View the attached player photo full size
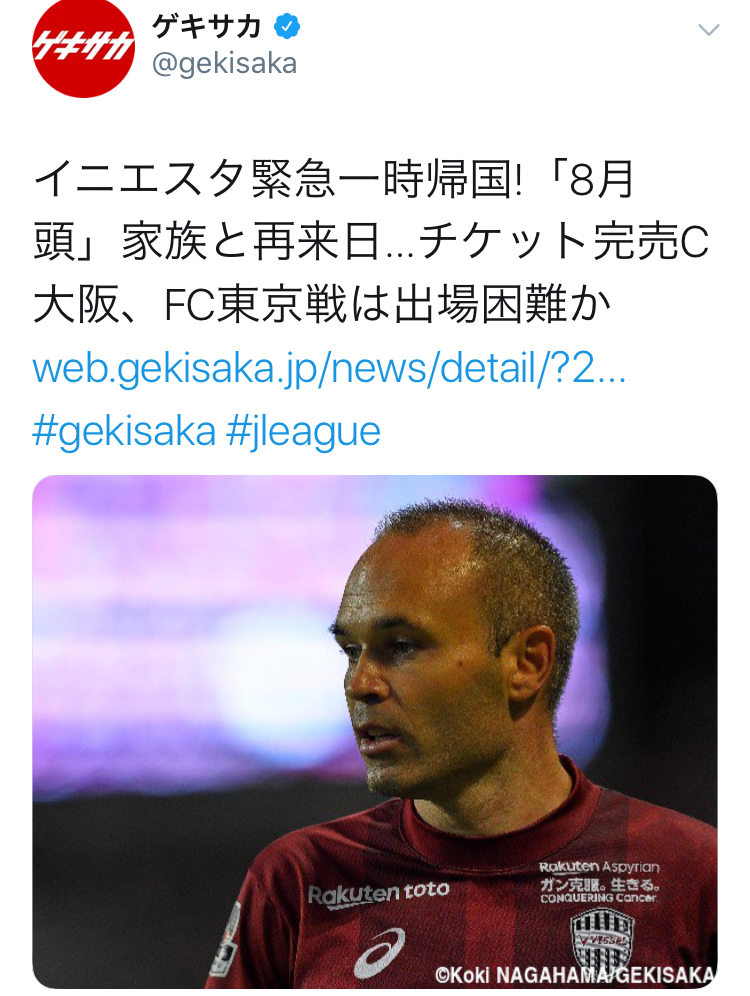 coord(375,731)
